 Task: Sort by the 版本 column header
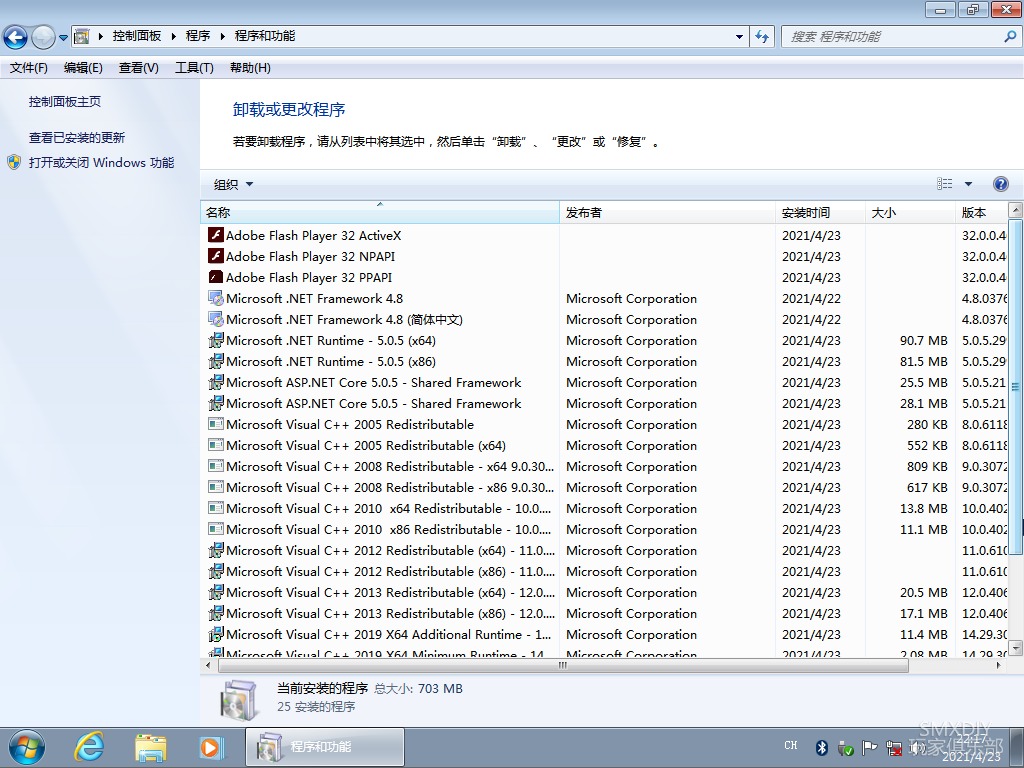pos(982,212)
